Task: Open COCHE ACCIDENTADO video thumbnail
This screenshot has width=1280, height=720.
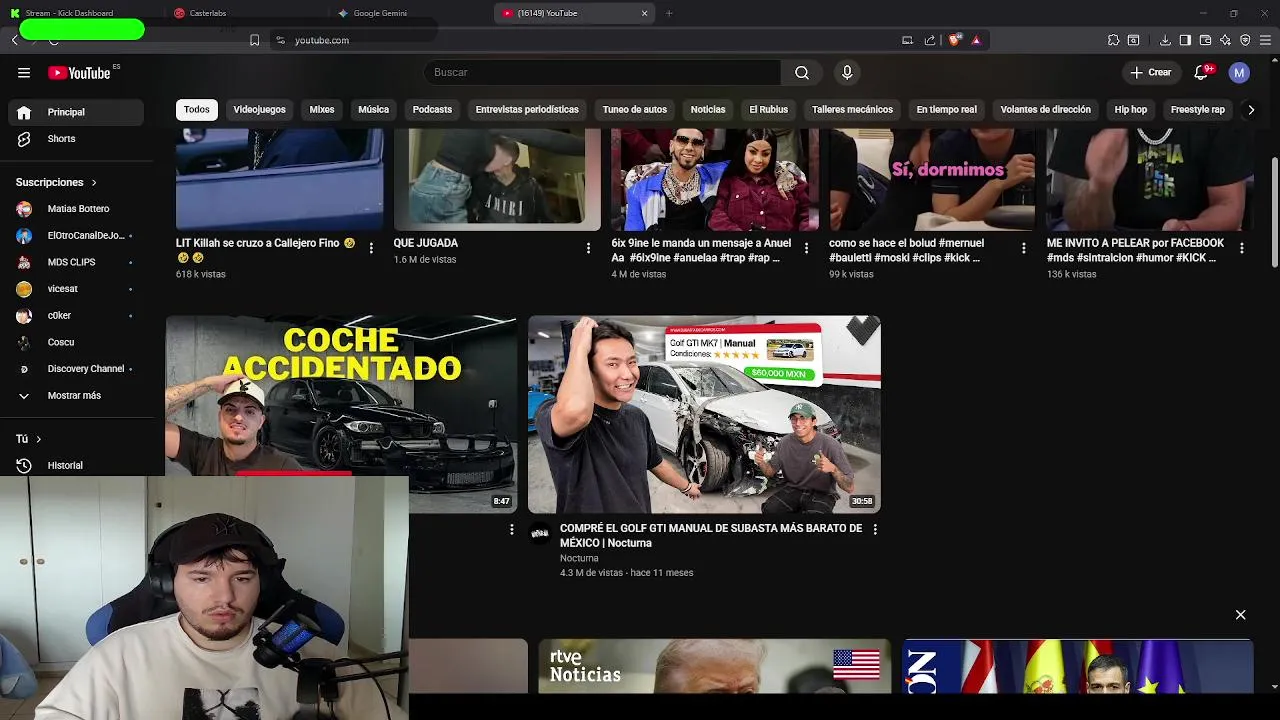Action: pyautogui.click(x=341, y=396)
